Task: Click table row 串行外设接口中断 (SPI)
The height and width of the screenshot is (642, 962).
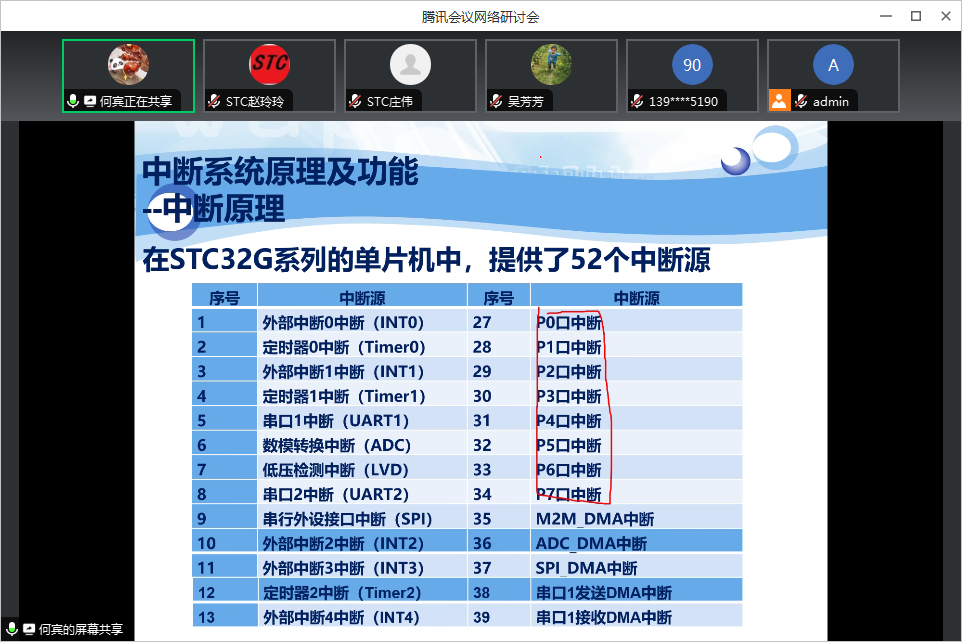Action: (329, 518)
